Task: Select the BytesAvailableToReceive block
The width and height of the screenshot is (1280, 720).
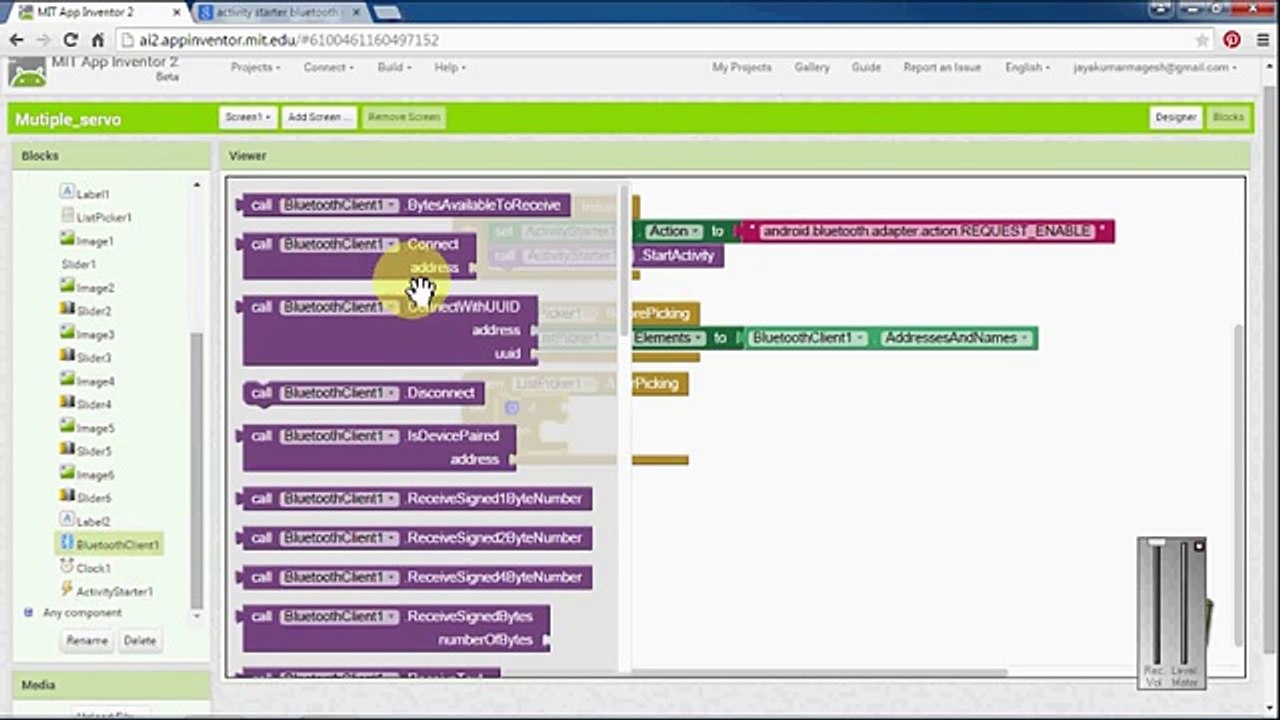Action: (404, 205)
